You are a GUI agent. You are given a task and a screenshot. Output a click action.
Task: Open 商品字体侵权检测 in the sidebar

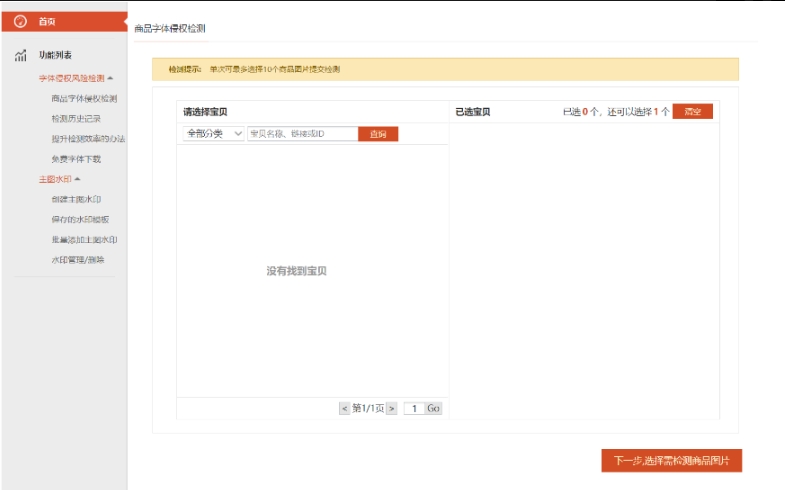coord(84,99)
